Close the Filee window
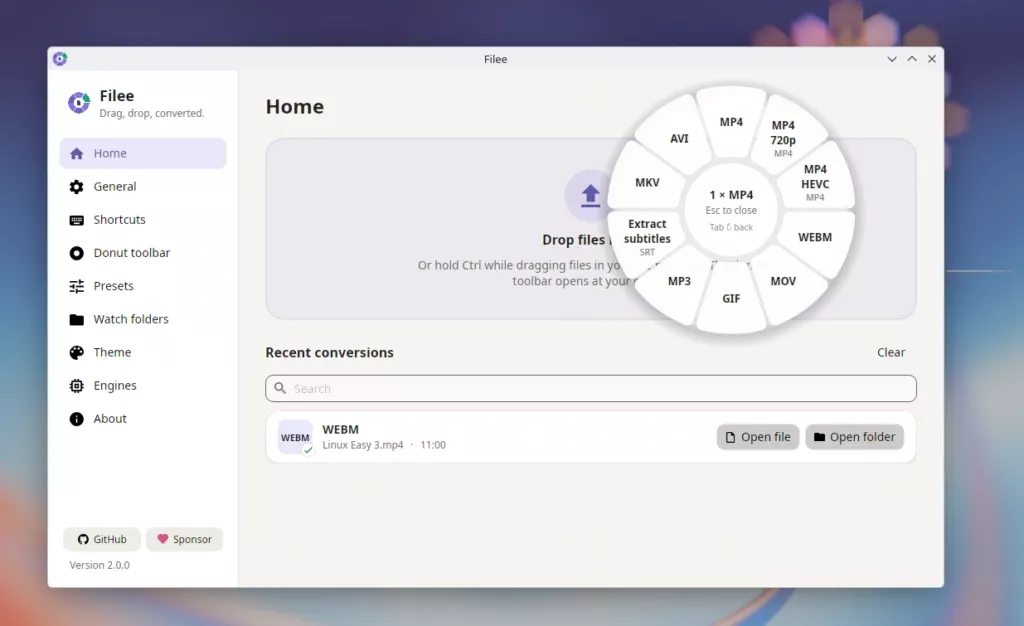Viewport: 1024px width, 626px height. tap(932, 59)
